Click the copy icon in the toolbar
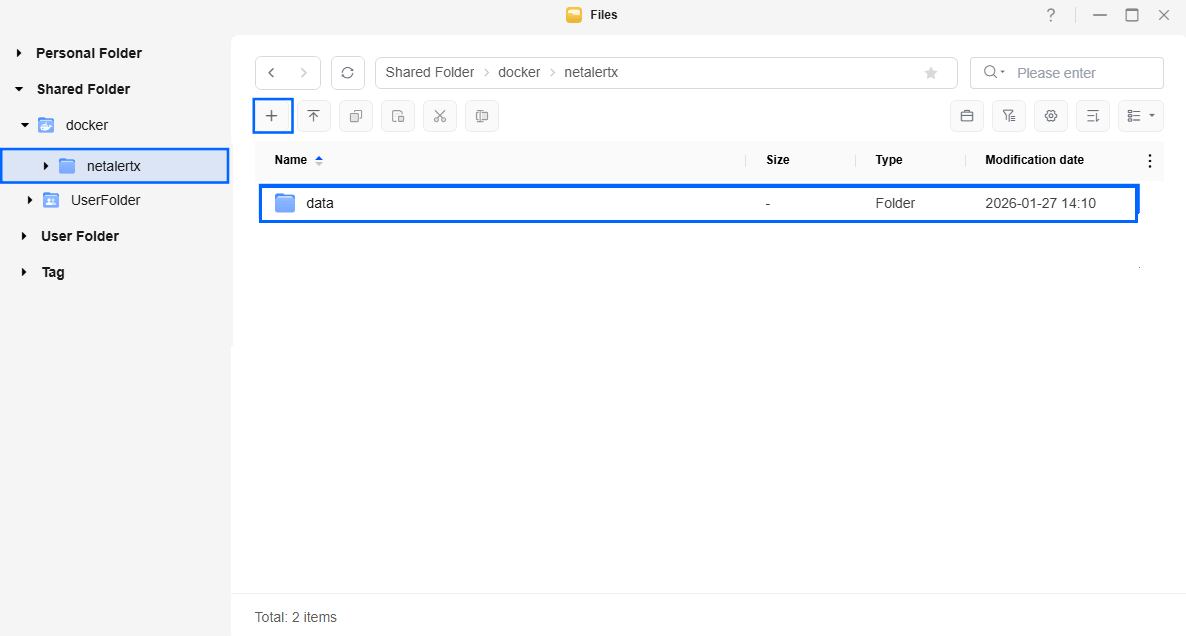Viewport: 1186px width, 636px height. point(356,116)
